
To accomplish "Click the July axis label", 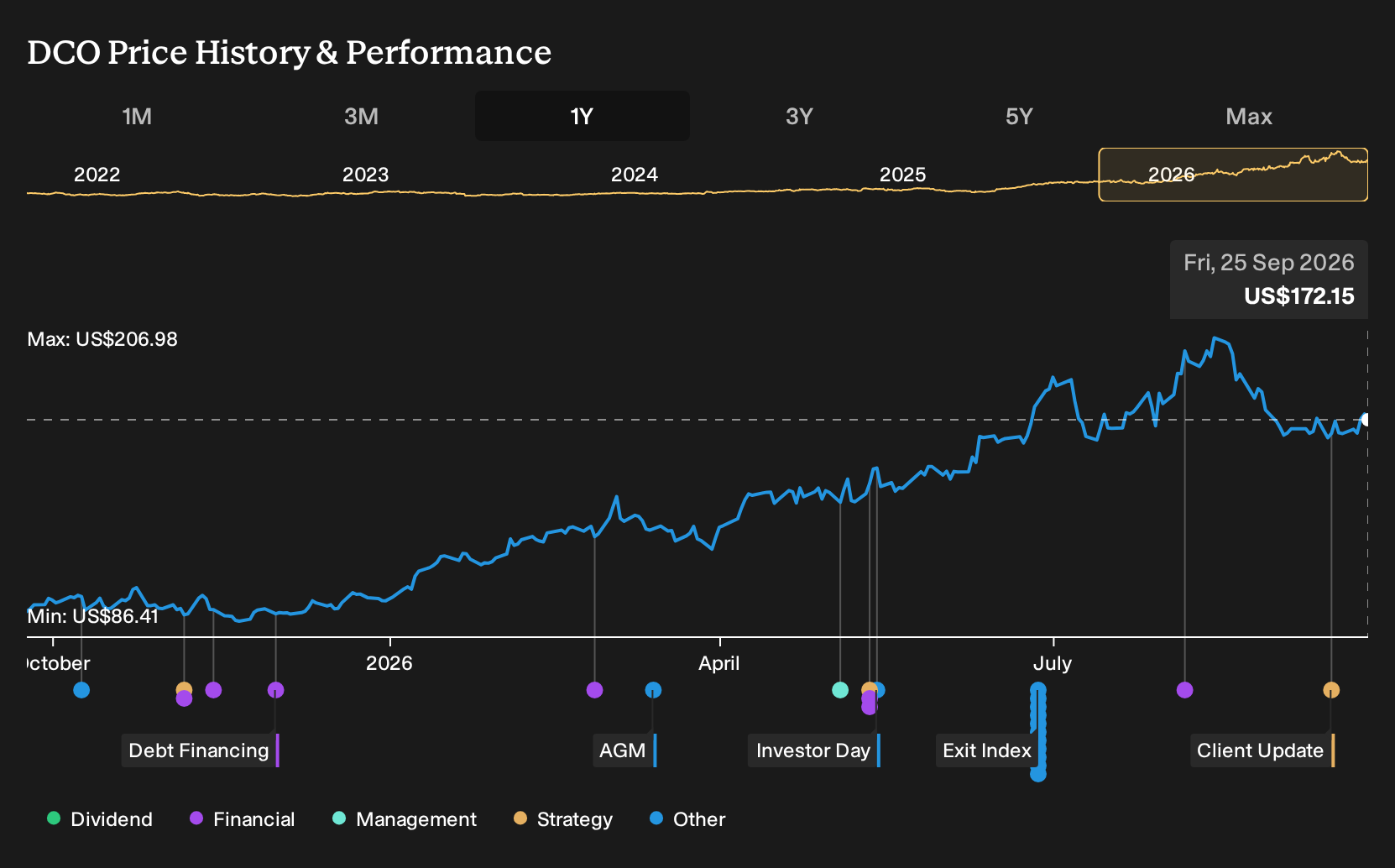I will click(1053, 663).
